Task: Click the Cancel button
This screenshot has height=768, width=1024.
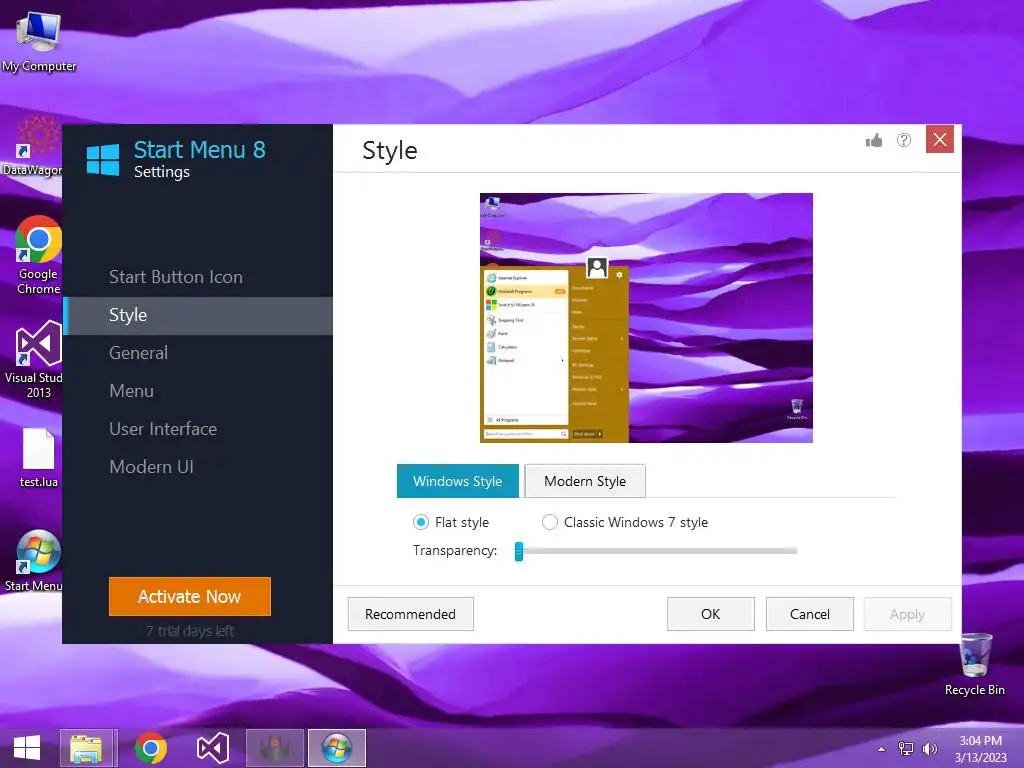Action: click(810, 615)
